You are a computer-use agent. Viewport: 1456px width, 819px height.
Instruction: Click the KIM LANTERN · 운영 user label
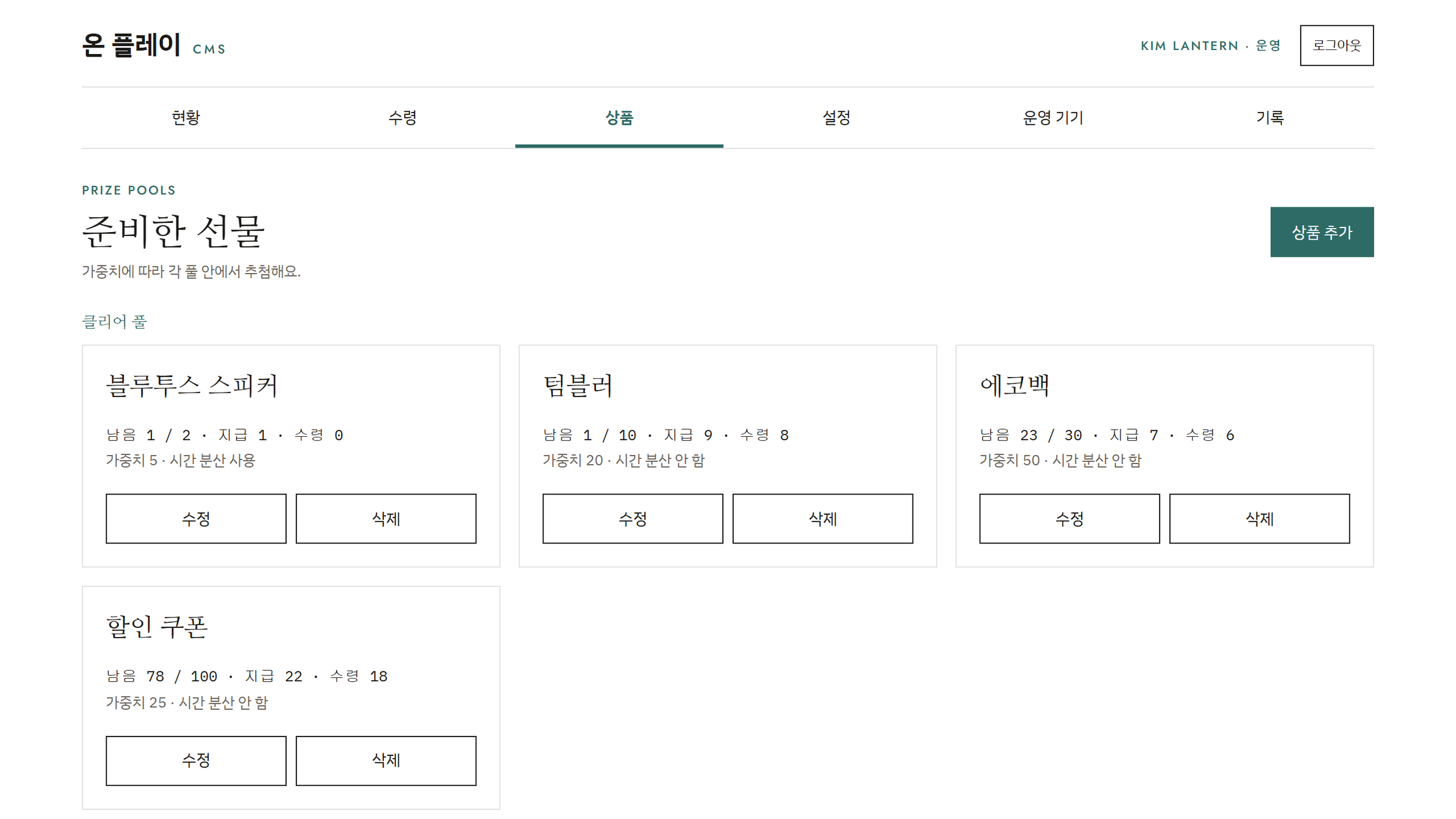(x=1210, y=45)
